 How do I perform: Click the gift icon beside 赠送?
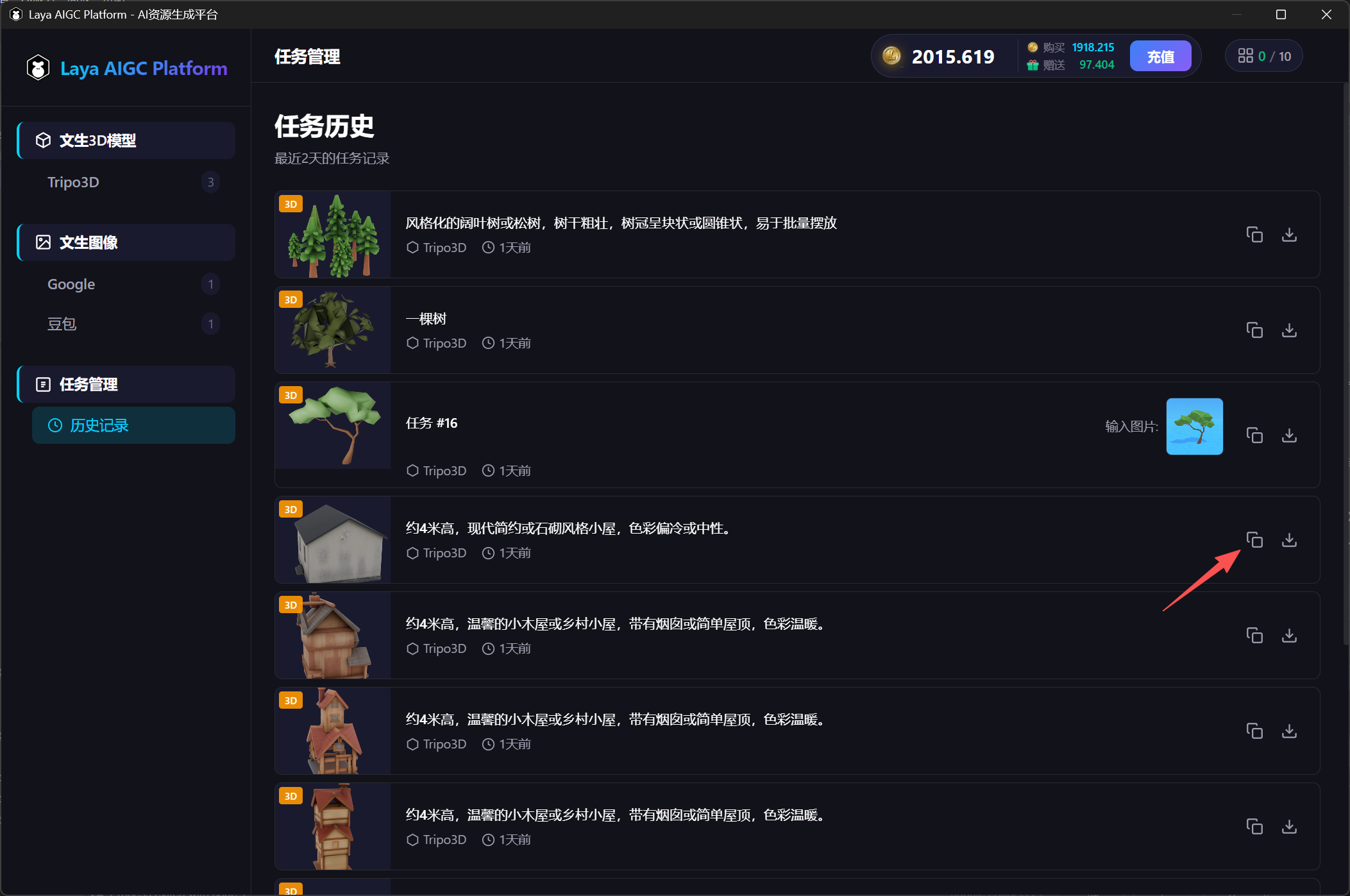1033,65
